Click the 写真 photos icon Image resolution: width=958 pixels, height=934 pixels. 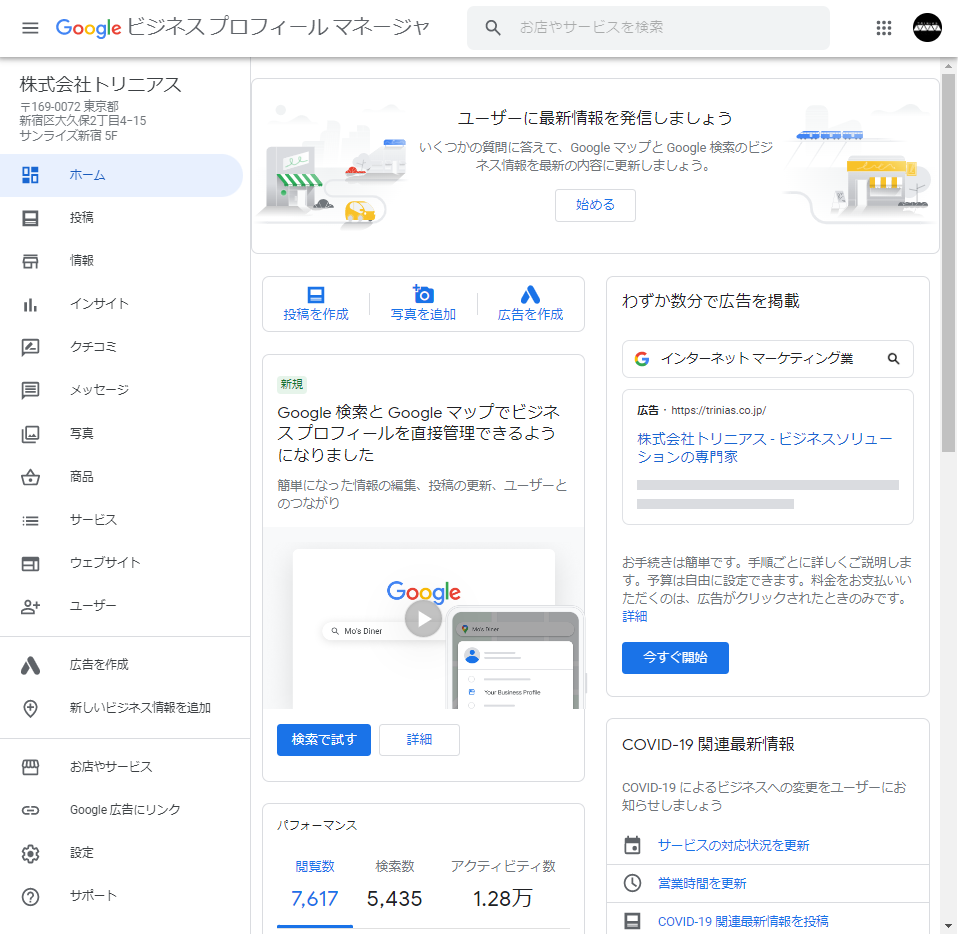tap(31, 434)
